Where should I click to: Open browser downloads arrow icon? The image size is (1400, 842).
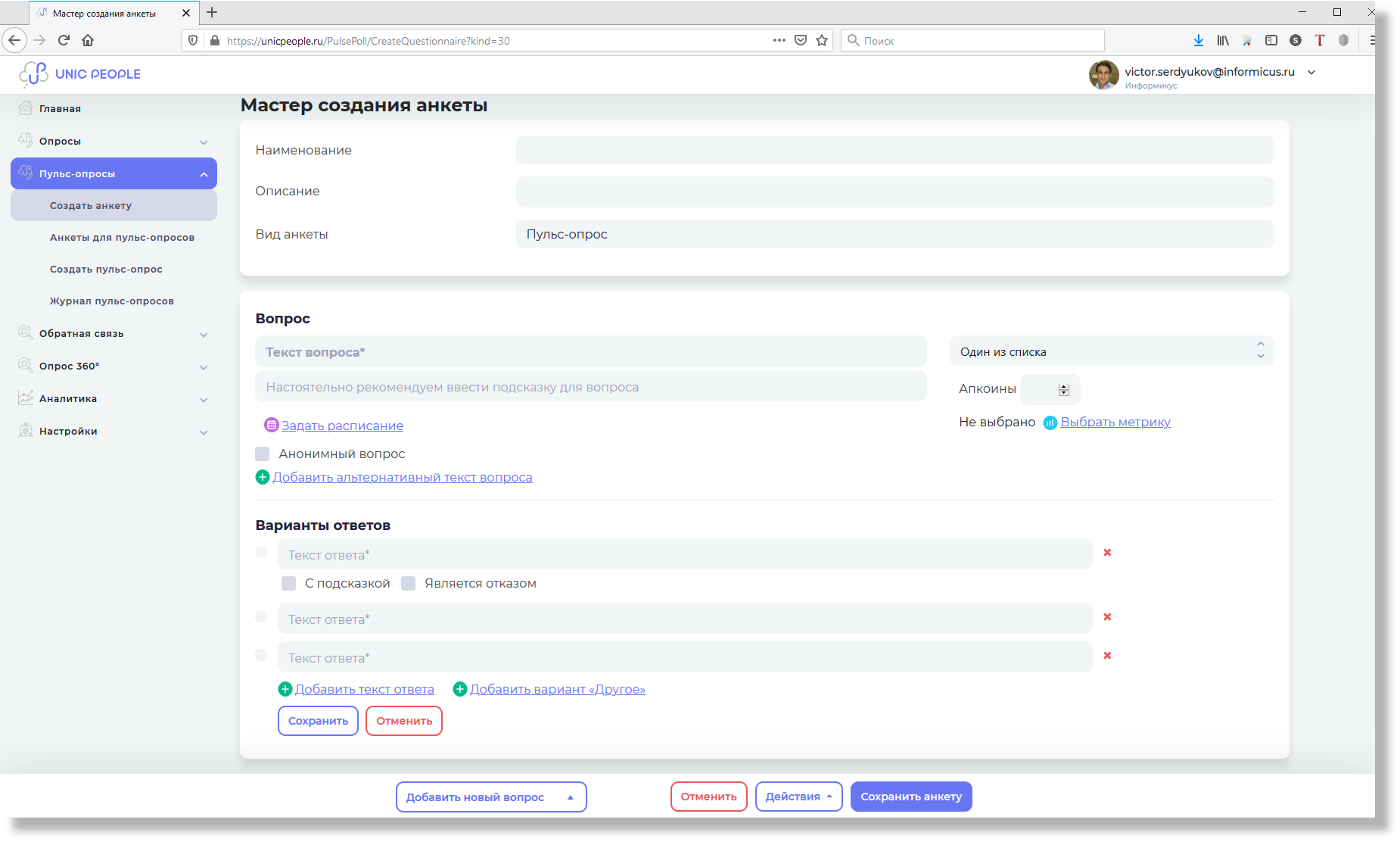coord(1198,41)
